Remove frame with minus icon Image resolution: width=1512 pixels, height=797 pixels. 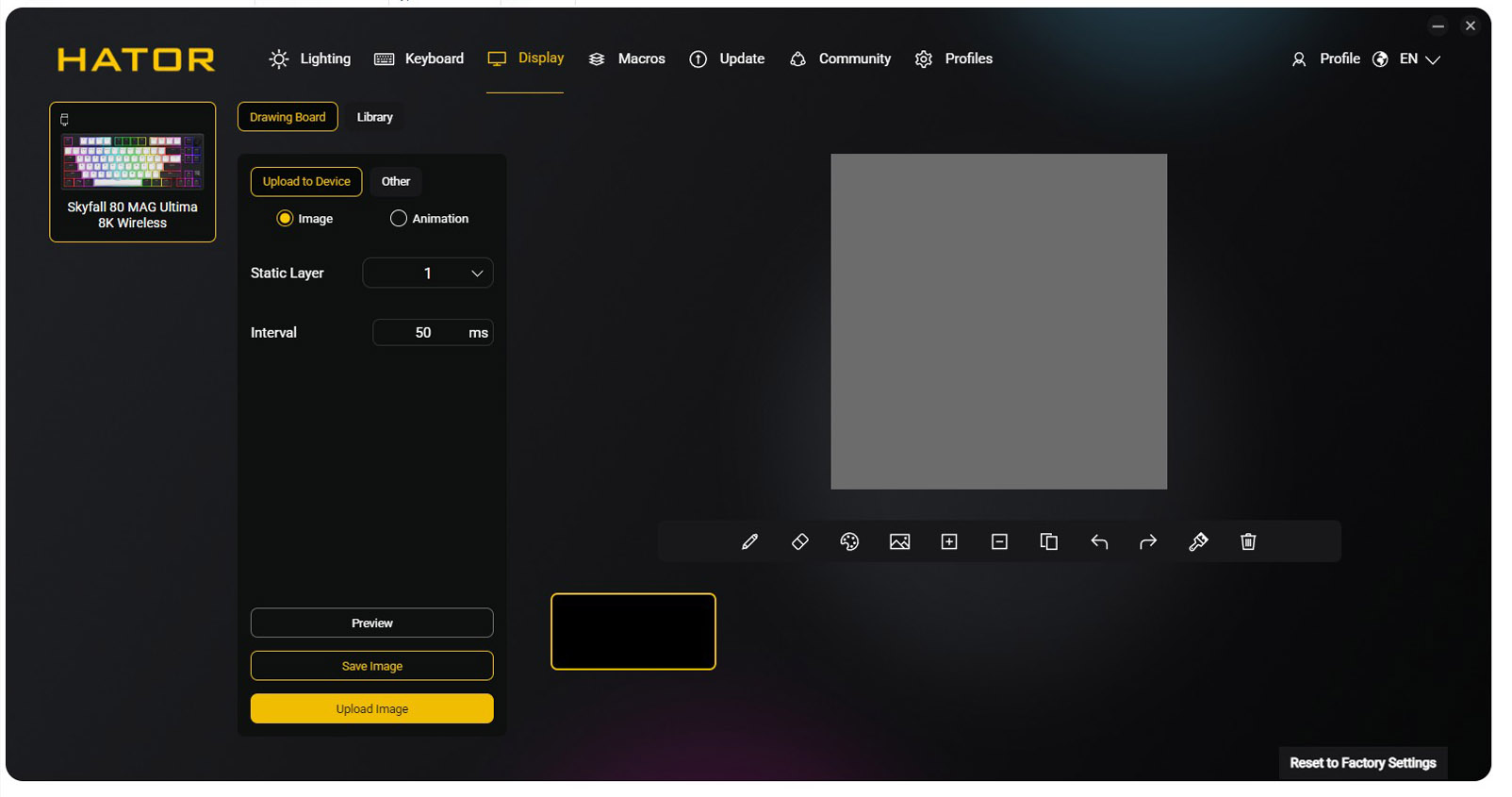pyautogui.click(x=999, y=541)
